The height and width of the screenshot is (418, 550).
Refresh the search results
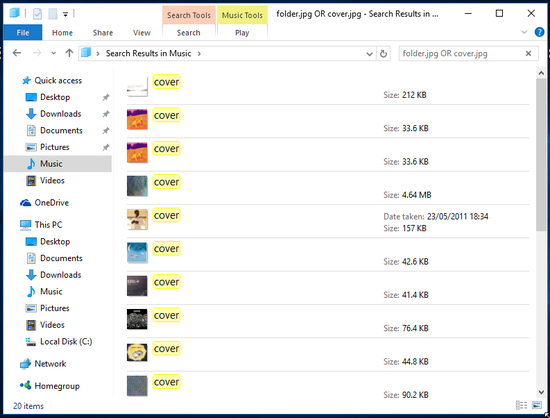(x=383, y=54)
